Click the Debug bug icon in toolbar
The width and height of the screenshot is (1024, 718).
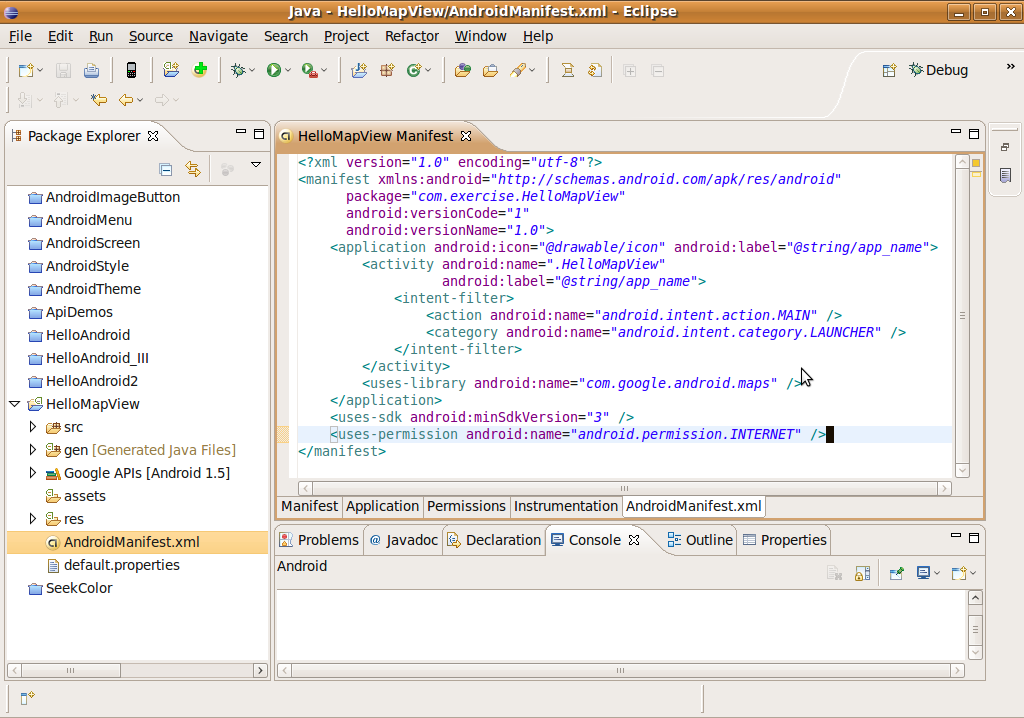(238, 71)
